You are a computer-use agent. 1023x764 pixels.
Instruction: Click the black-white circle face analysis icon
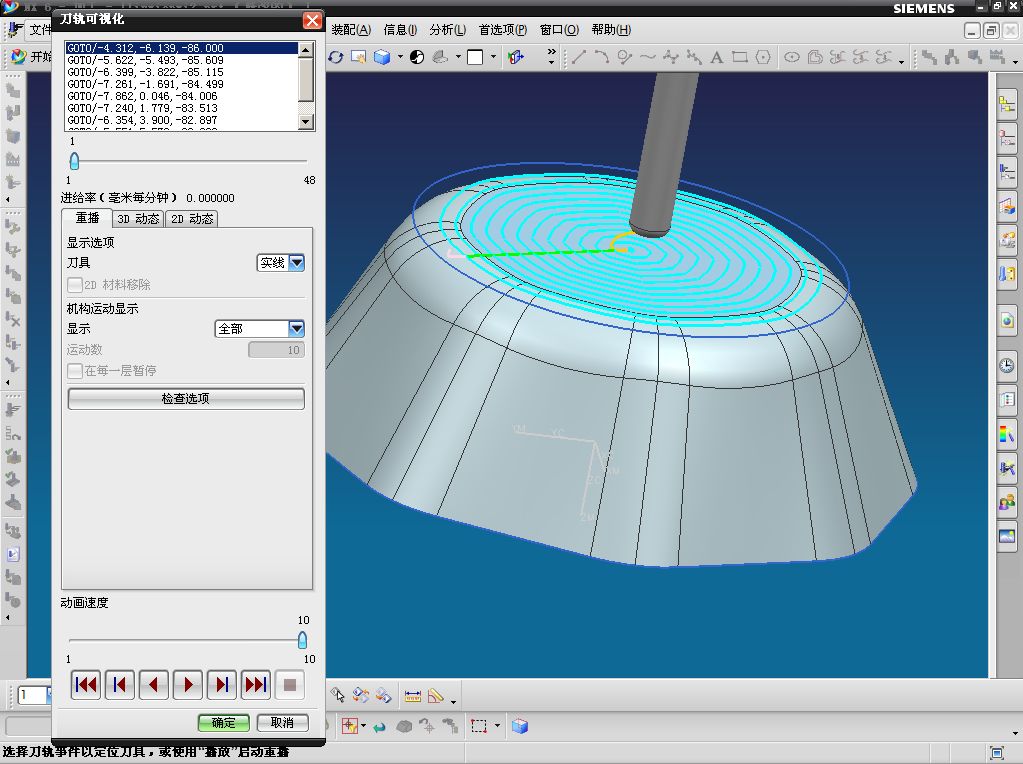[x=417, y=57]
